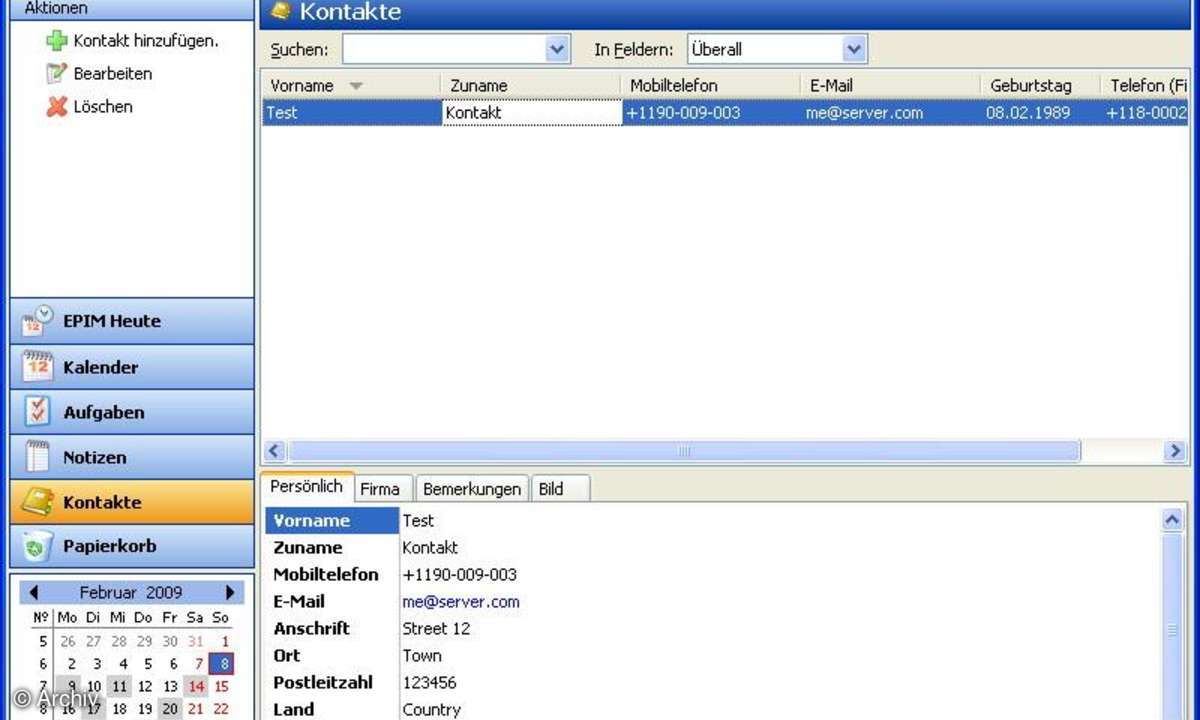1200x720 pixels.
Task: Click the details pane scroll up arrow
Action: 1173,520
